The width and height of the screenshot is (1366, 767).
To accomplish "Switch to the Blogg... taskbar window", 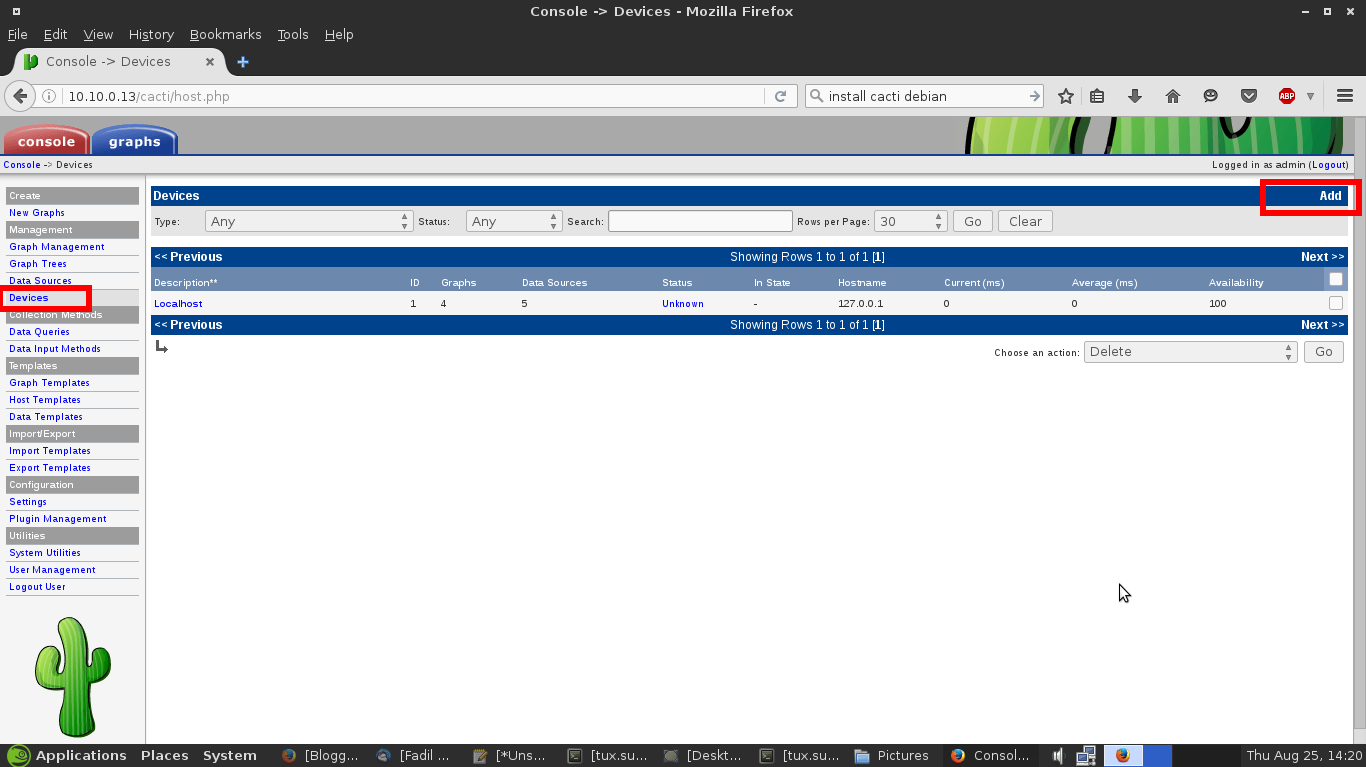I will (320, 756).
